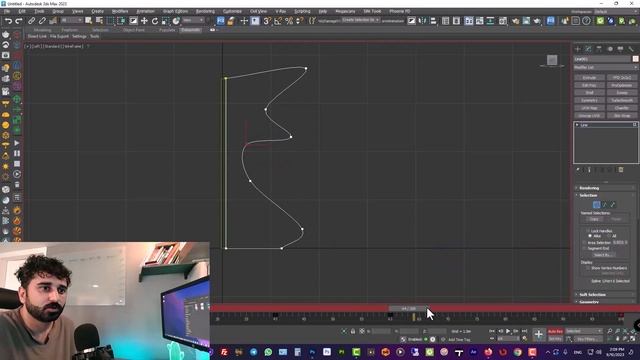Click the time slider frame handle
Image resolution: width=640 pixels, height=360 pixels.
[x=409, y=309]
